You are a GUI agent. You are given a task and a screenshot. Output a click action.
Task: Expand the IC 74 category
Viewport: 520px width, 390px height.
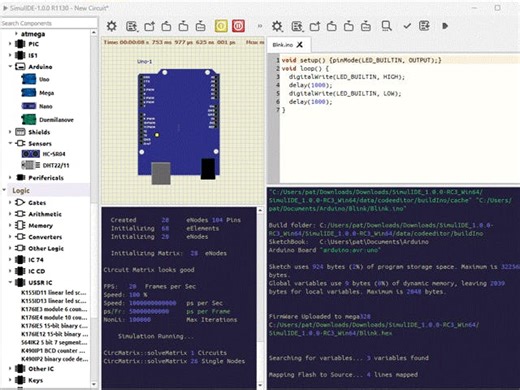click(x=10, y=259)
